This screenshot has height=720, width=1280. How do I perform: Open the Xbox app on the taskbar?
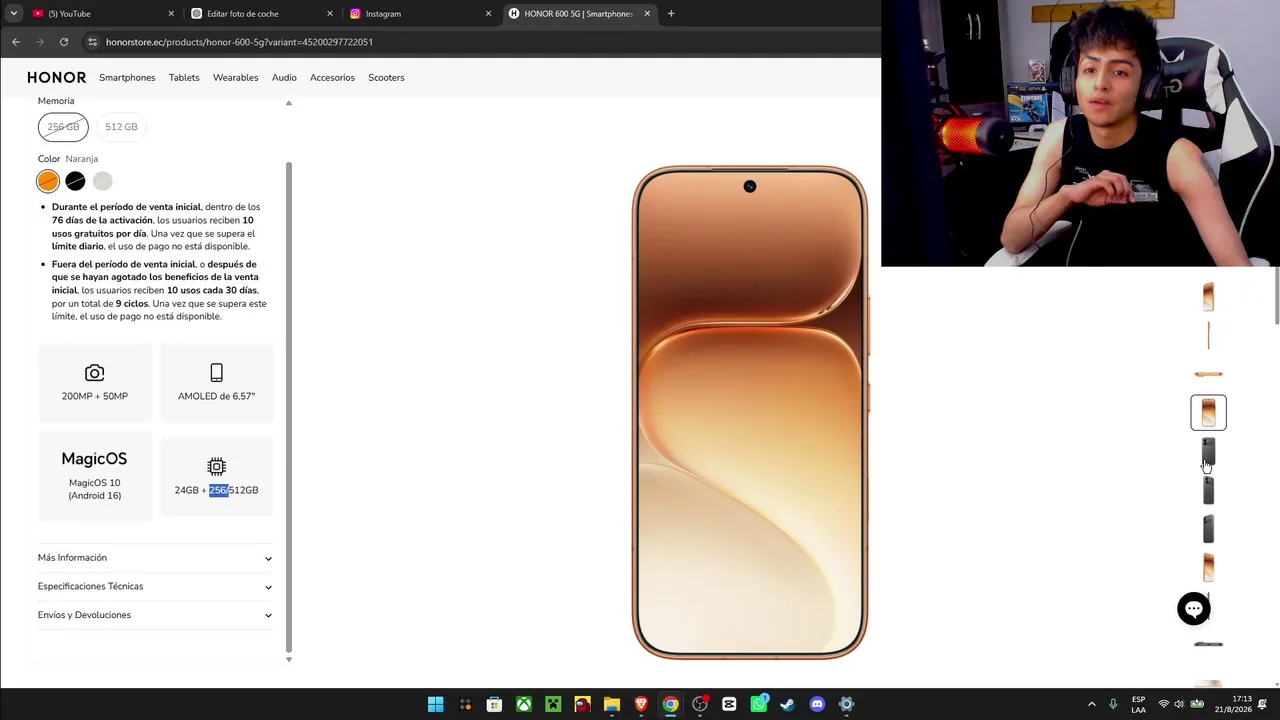523,704
